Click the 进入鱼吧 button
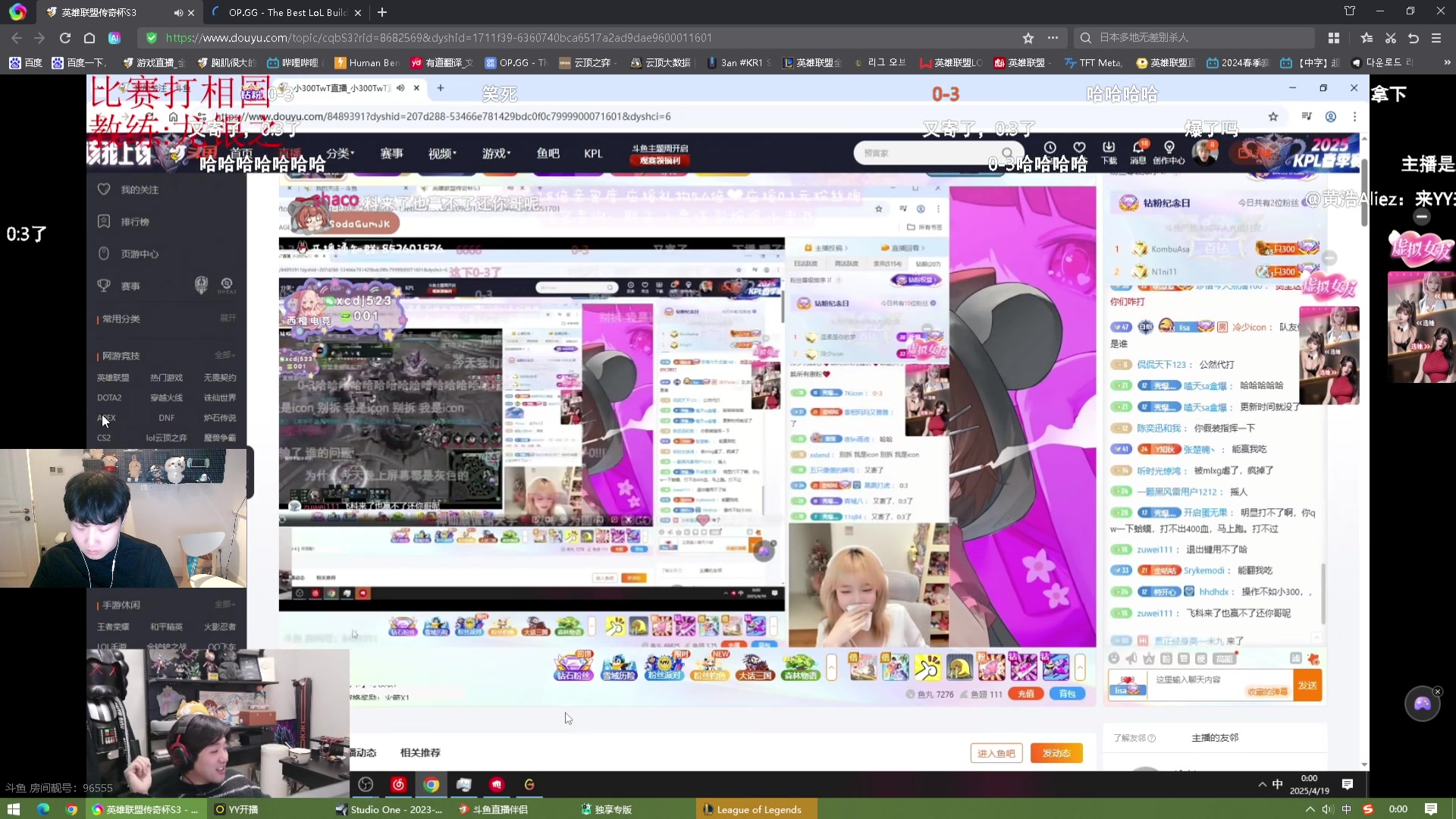Viewport: 1456px width, 819px height. (996, 753)
